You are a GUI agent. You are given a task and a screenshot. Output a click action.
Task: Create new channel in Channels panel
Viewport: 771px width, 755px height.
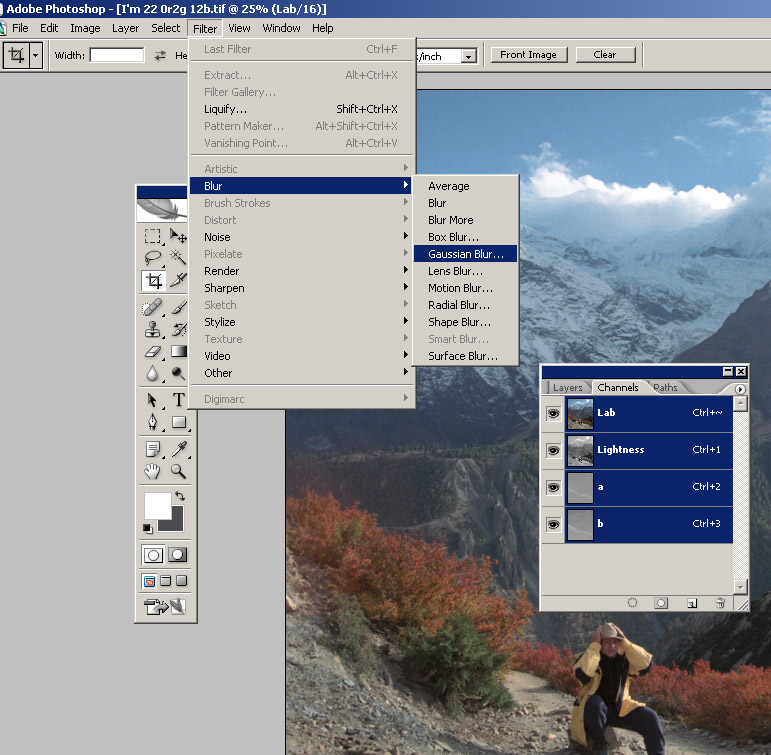(x=691, y=603)
